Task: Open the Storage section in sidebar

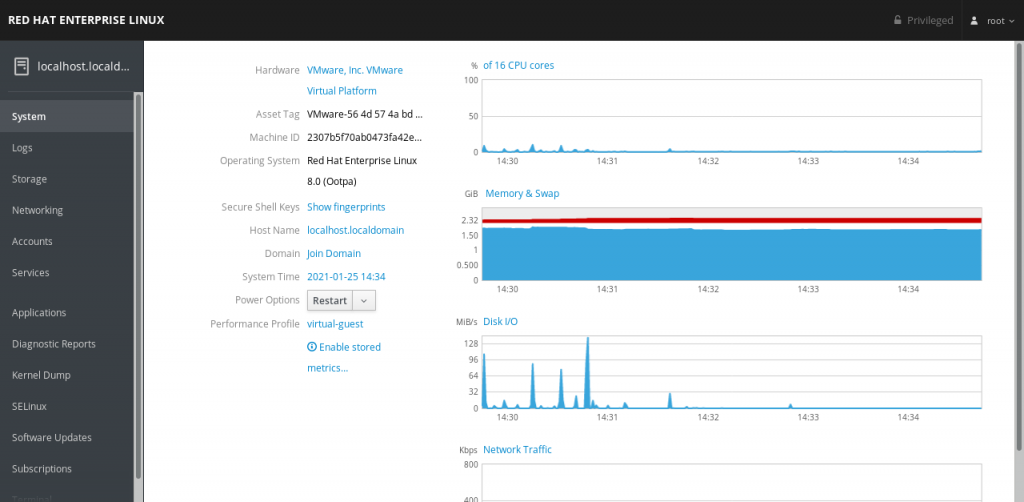Action: tap(29, 179)
